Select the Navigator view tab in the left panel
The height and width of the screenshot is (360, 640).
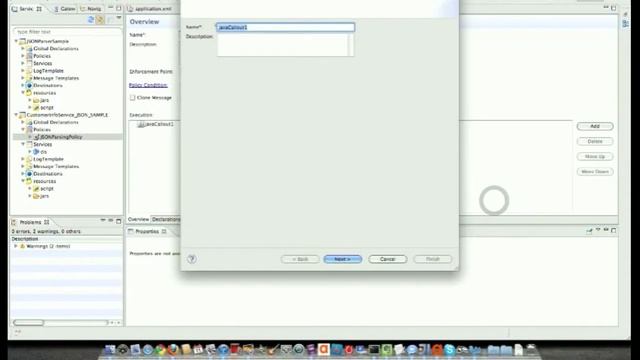pos(91,9)
